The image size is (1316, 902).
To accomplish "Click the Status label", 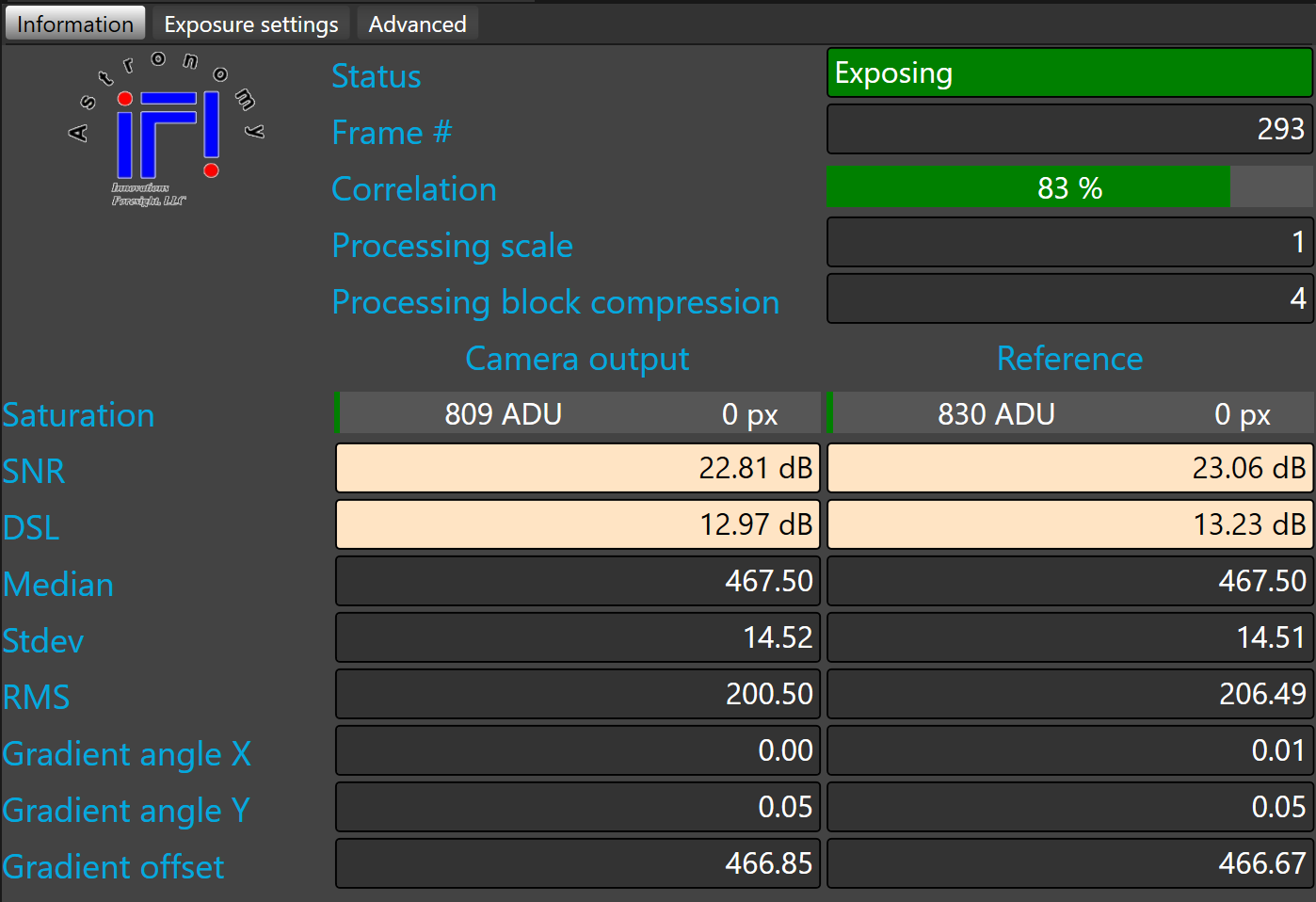I will [377, 76].
